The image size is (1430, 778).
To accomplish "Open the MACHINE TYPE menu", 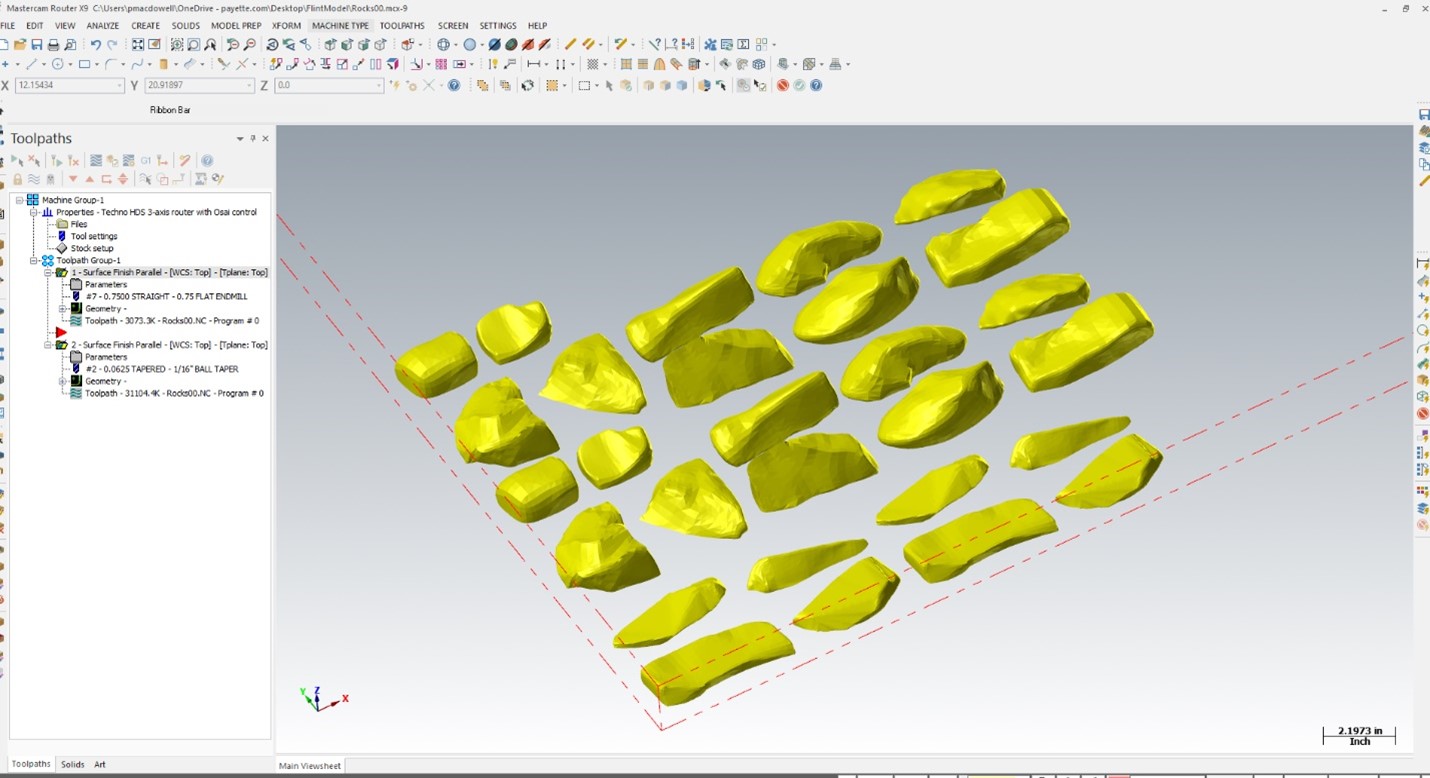I will point(340,25).
